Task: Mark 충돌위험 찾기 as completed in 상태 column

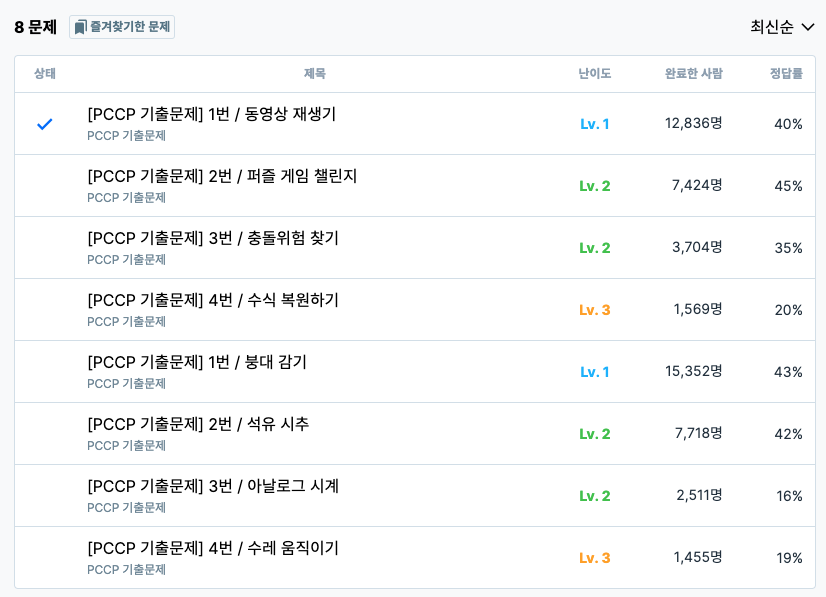Action: click(42, 248)
